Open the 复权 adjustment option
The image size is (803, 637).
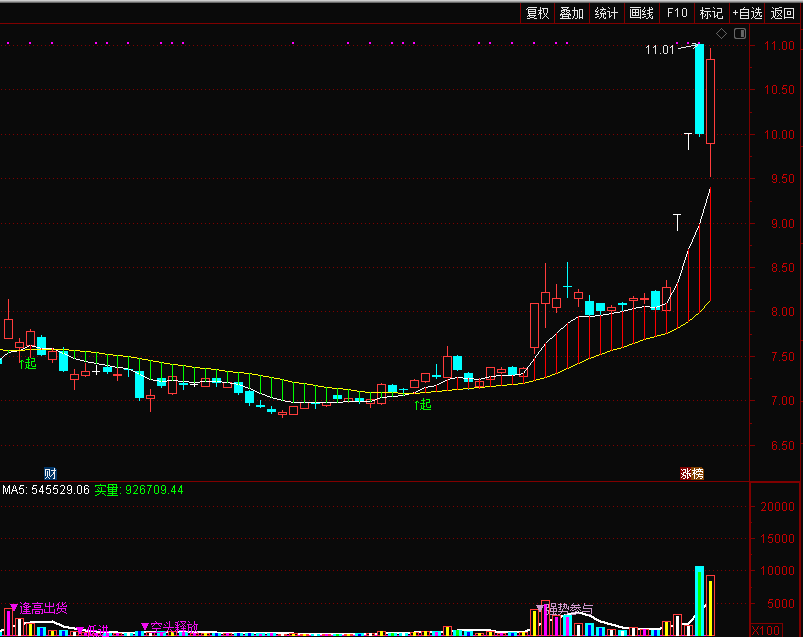coord(537,13)
